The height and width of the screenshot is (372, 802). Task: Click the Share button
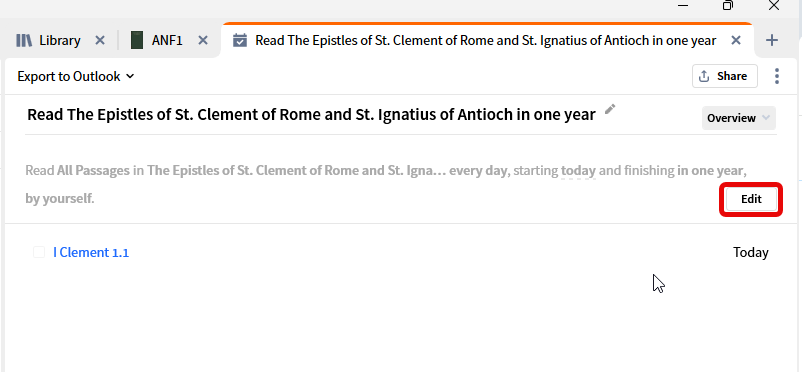(x=725, y=76)
